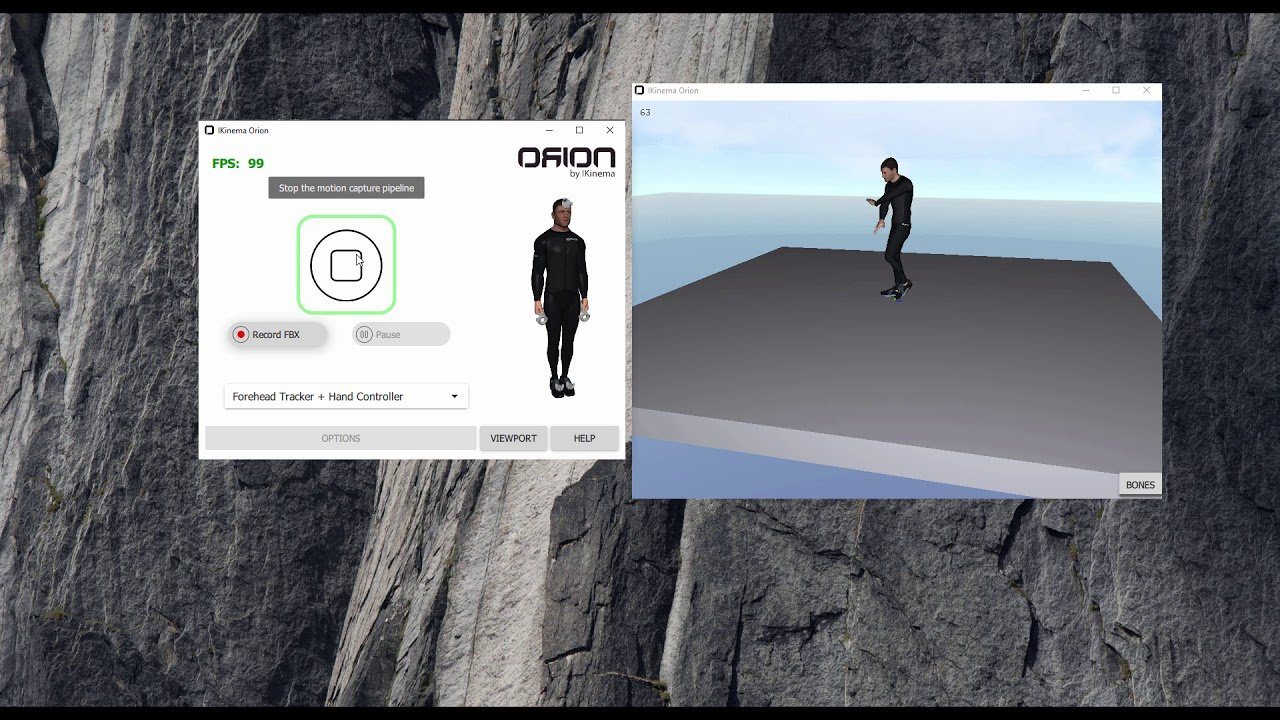Show BONES in the 3D viewport
1280x720 pixels.
click(x=1139, y=483)
